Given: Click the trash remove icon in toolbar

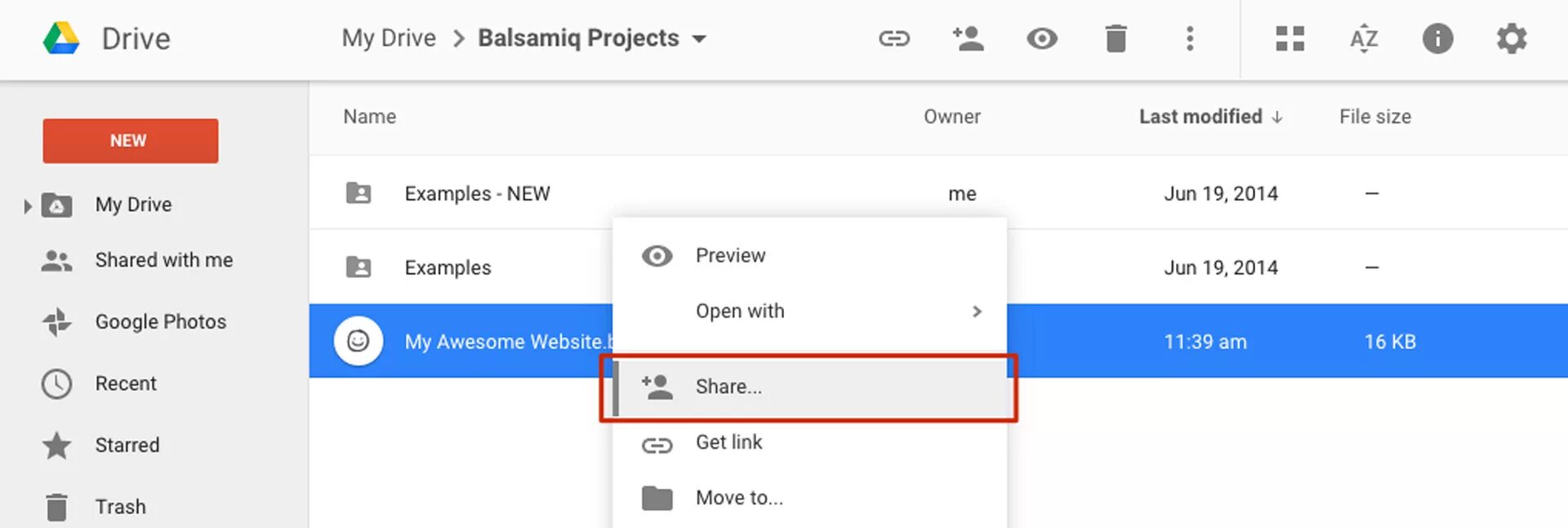Looking at the screenshot, I should coord(1116,38).
